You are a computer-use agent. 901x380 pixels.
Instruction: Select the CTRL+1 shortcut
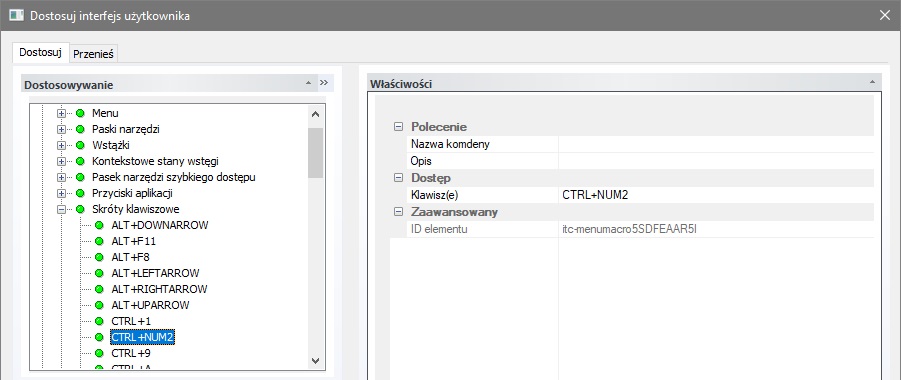[131, 321]
